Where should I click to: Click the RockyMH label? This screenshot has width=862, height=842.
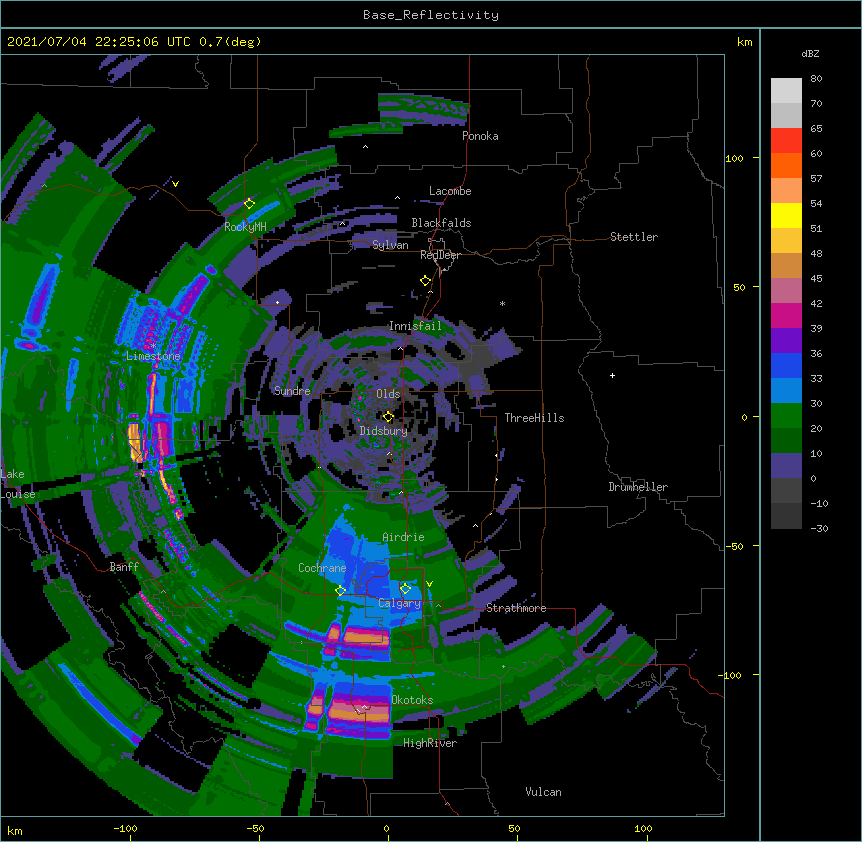(245, 227)
